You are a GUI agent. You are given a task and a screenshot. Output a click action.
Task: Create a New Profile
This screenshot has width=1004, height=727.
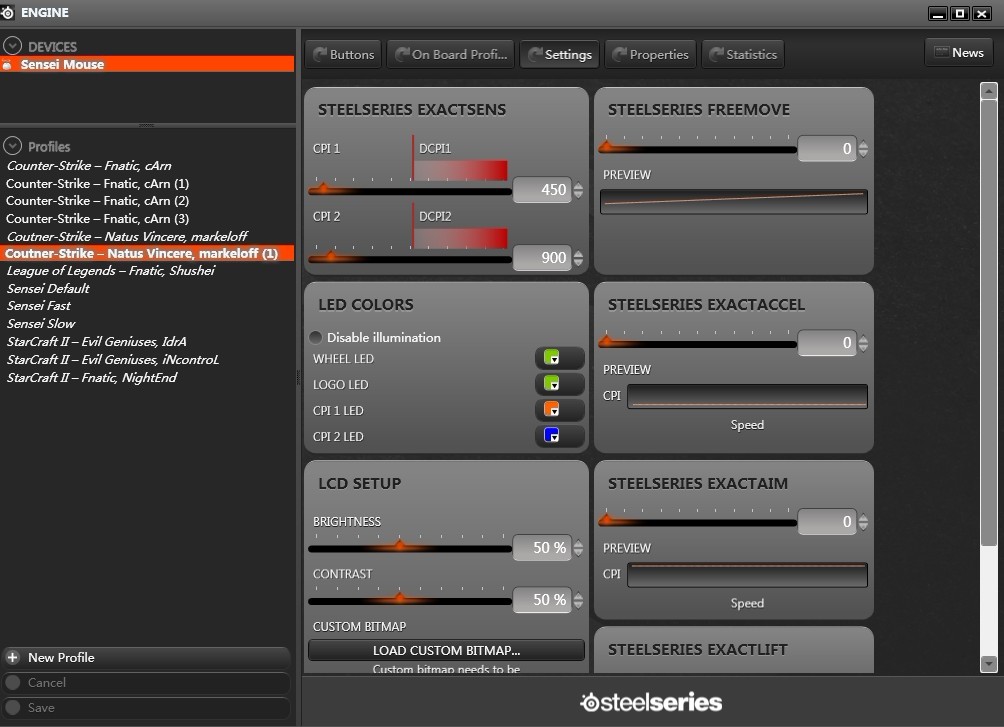(147, 658)
